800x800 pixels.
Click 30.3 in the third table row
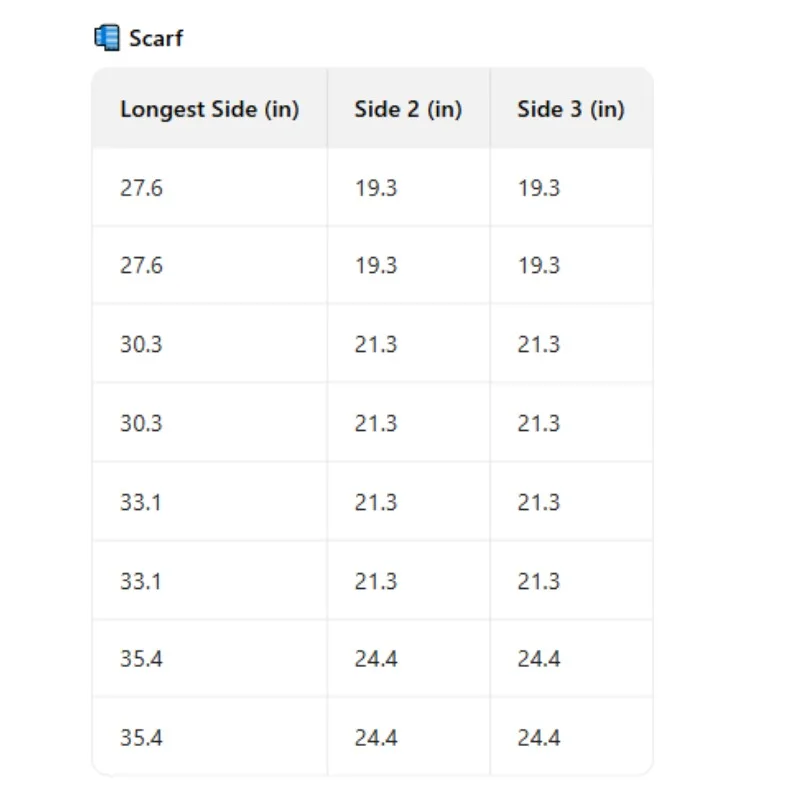click(141, 345)
